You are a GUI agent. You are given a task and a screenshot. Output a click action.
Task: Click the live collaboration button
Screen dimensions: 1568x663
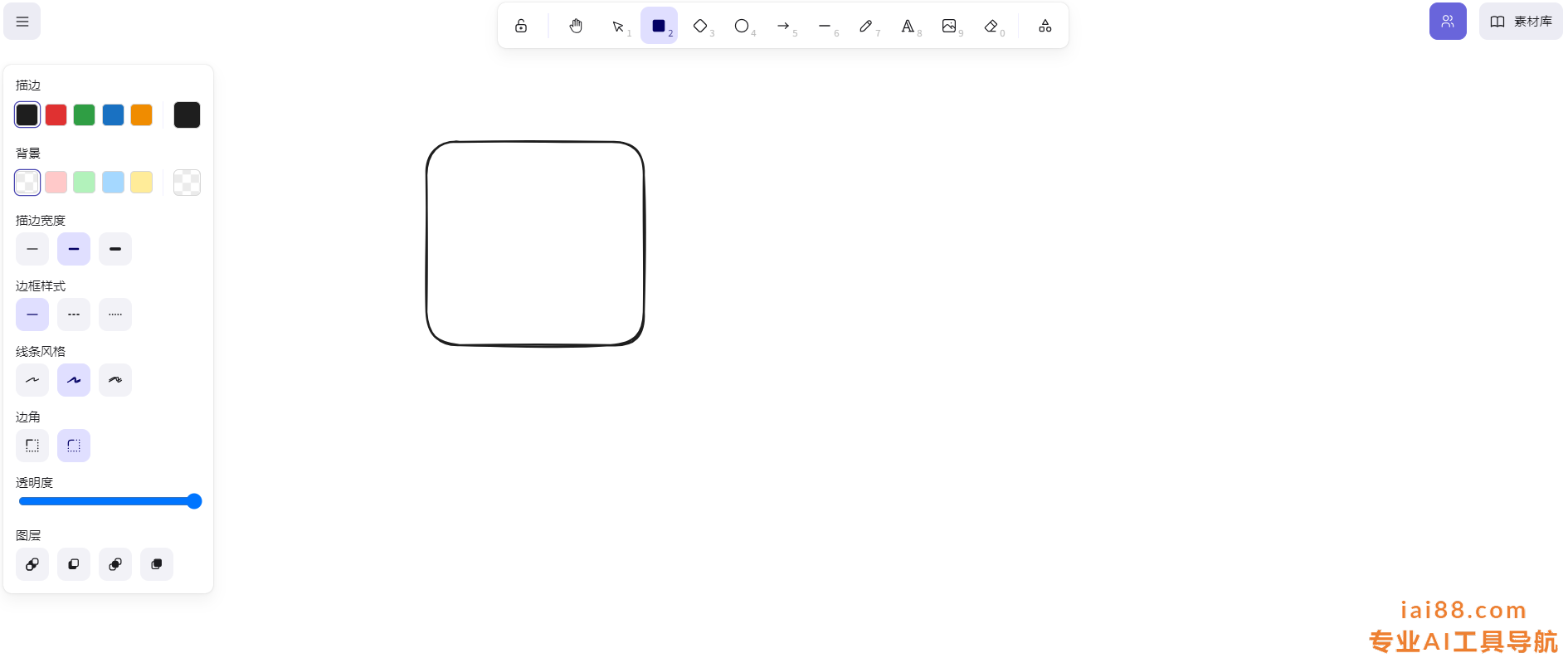tap(1448, 22)
